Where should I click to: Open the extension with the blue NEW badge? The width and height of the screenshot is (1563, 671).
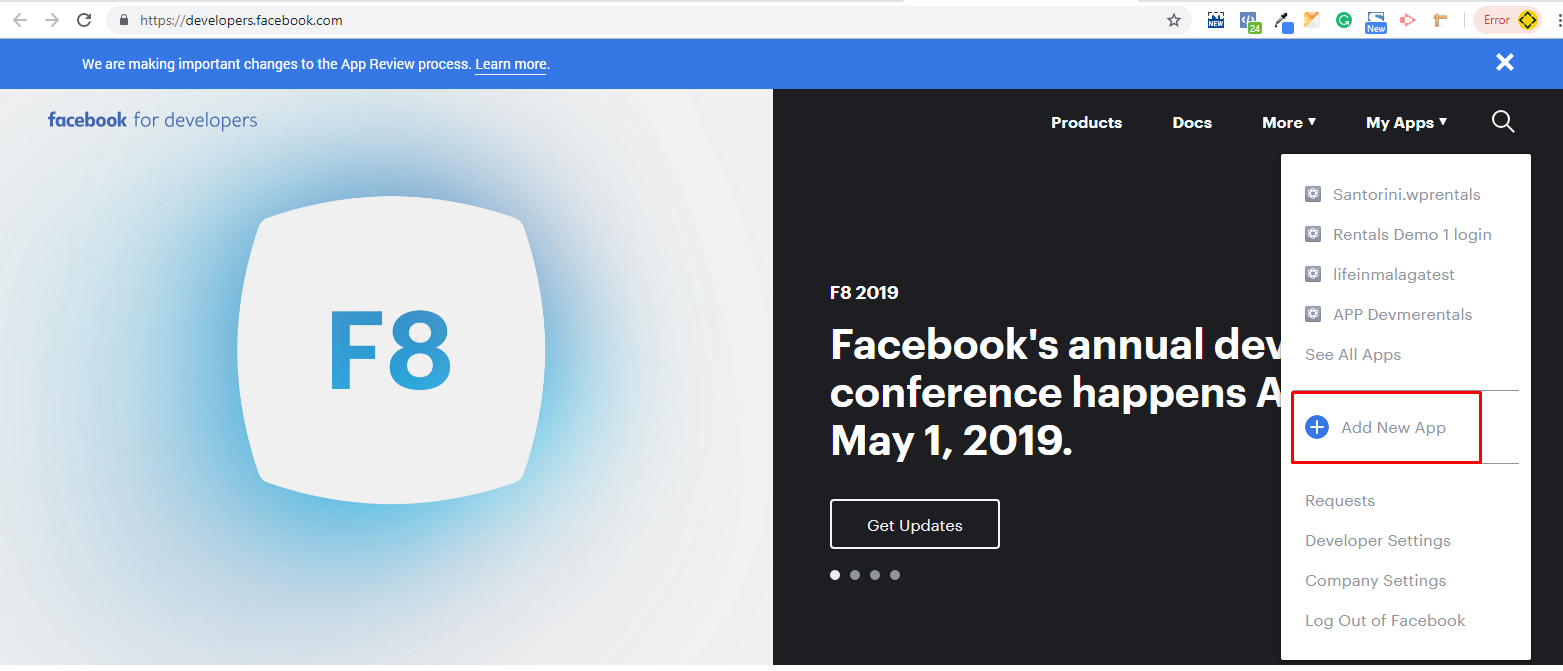(1216, 20)
